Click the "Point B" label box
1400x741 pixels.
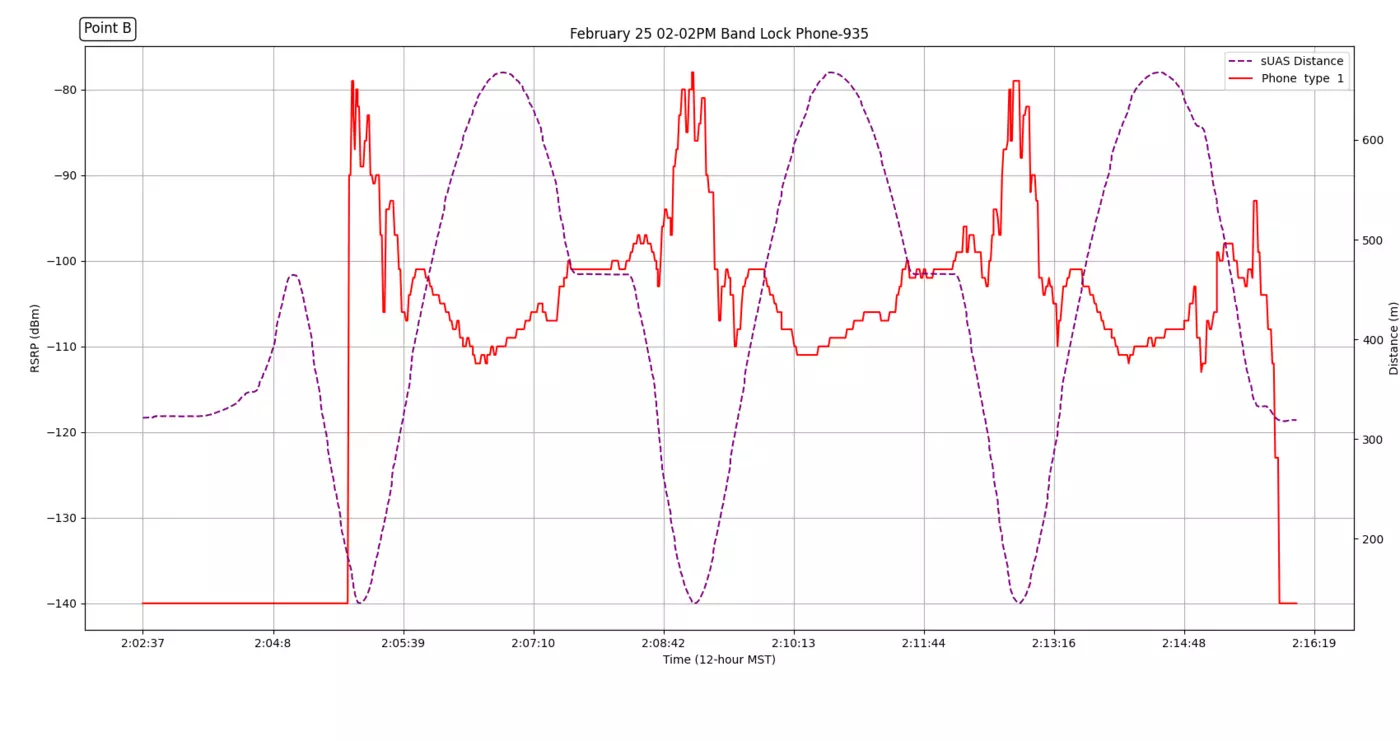coord(107,29)
